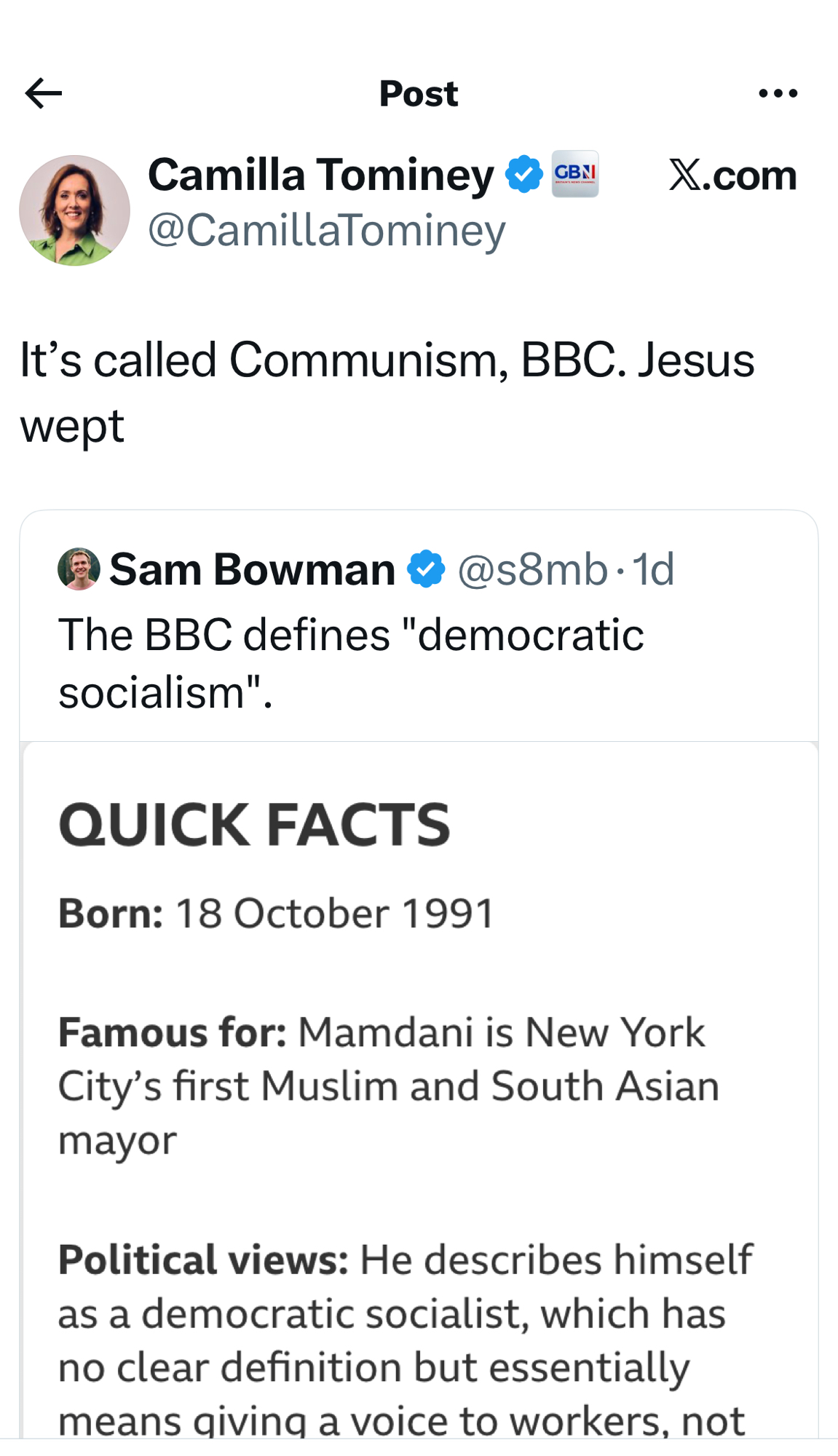Screen dimensions: 838x1456
Task: Tap the "Famous for" paragraph in image
Action: click(388, 1085)
